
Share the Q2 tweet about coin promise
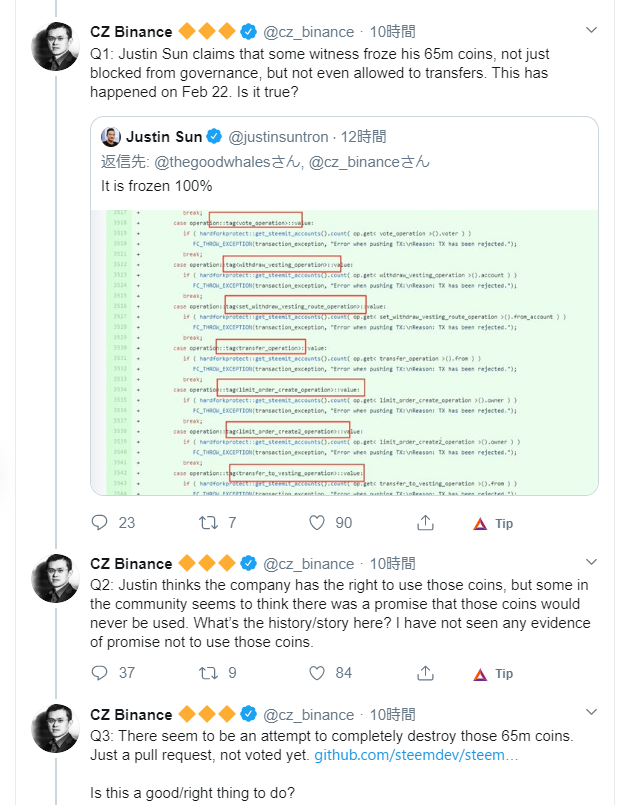(x=425, y=673)
